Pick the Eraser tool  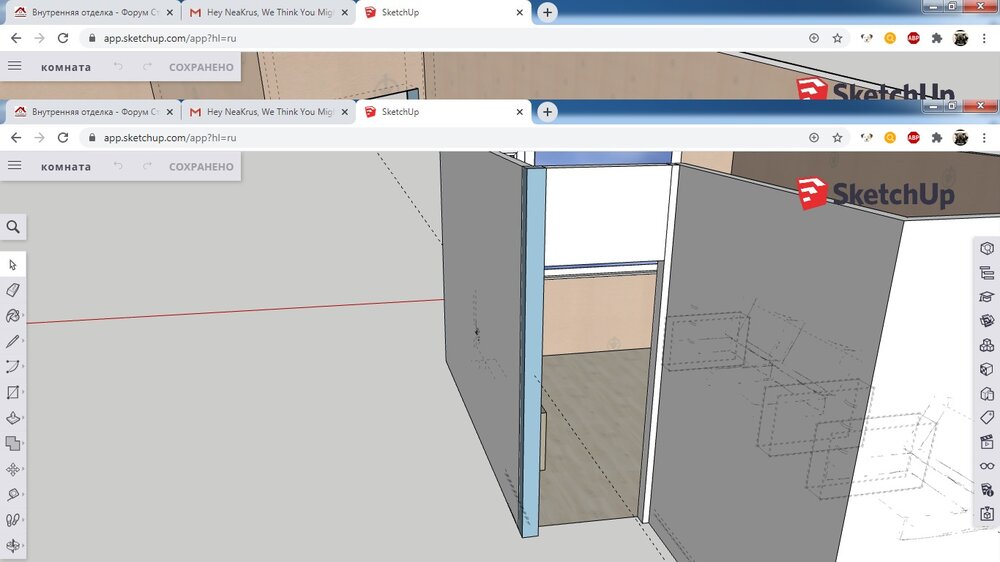(x=13, y=290)
